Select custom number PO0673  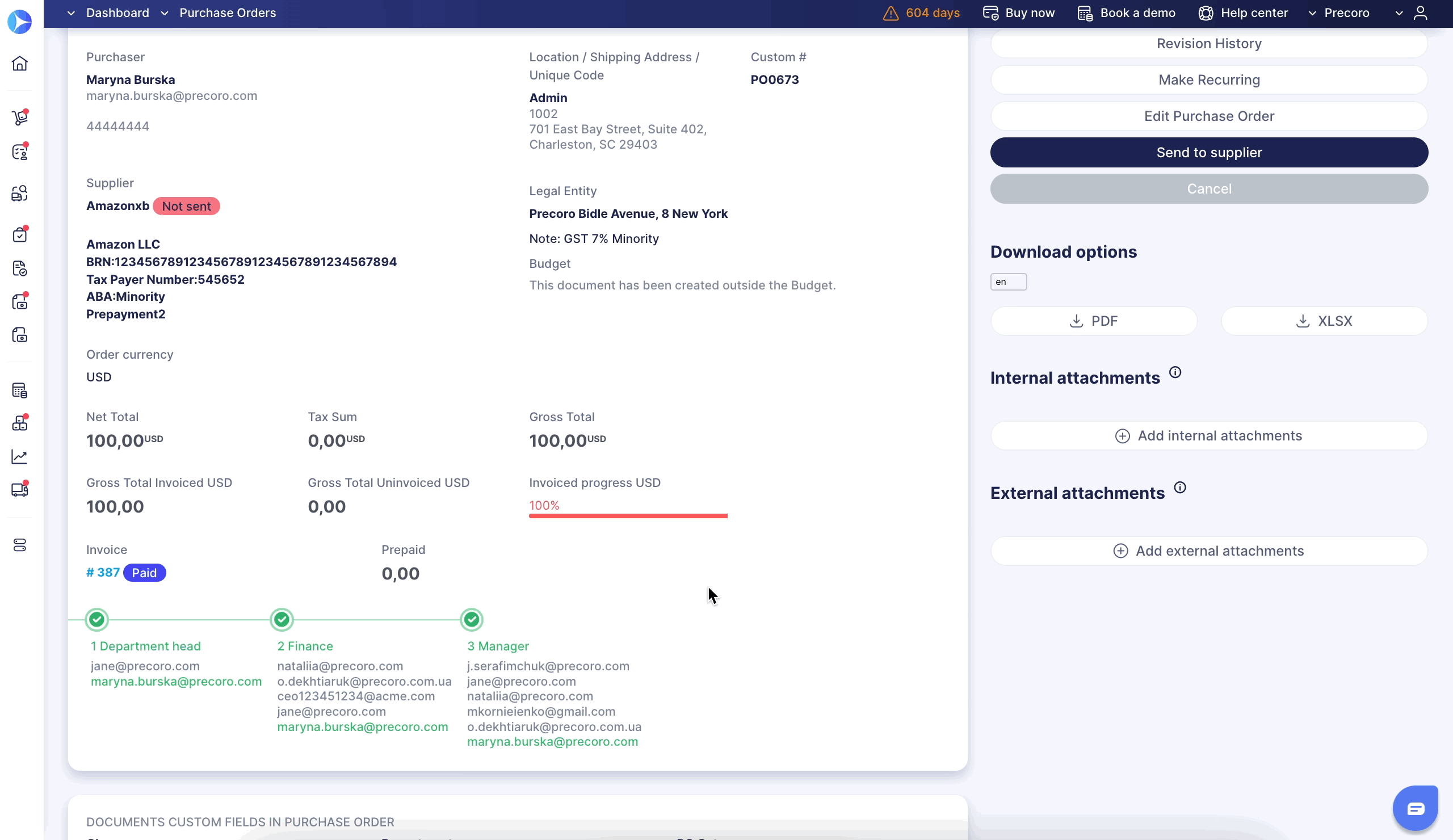(x=774, y=79)
